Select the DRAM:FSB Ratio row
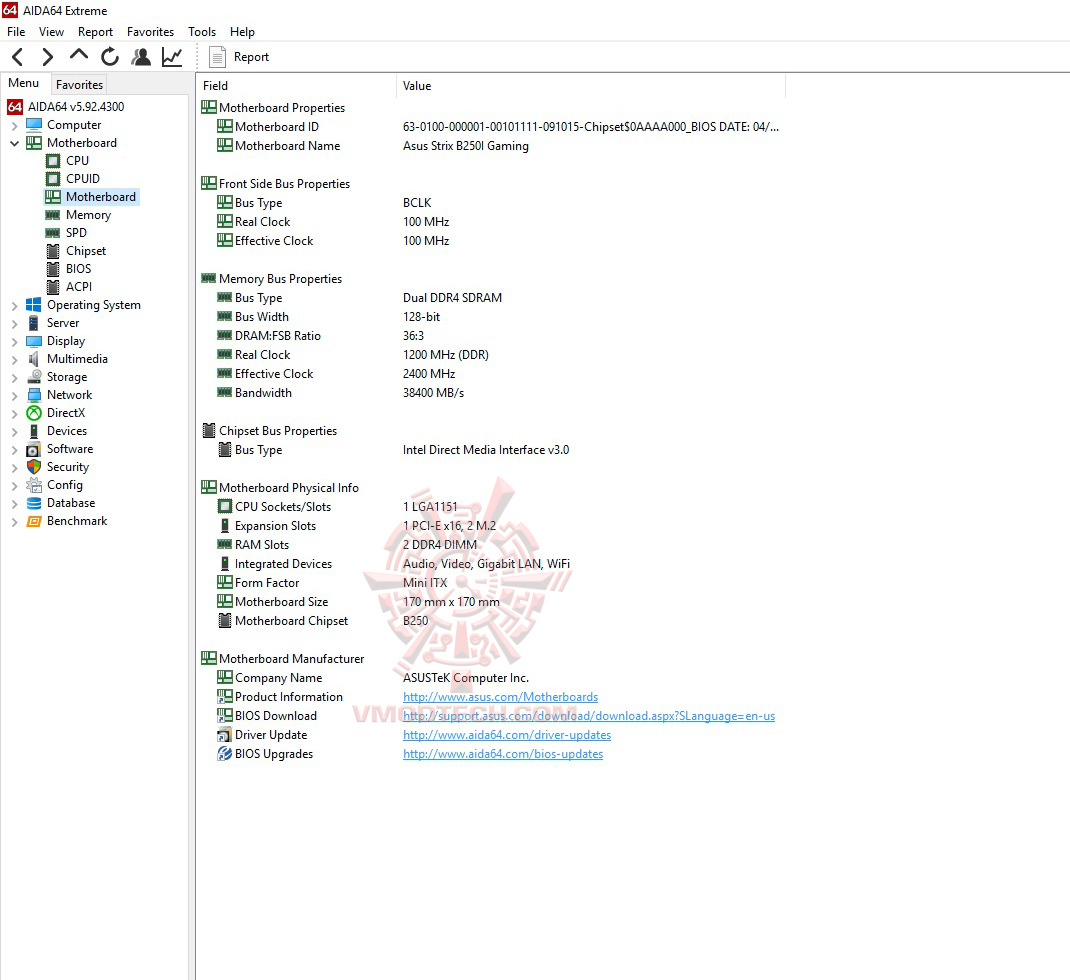Viewport: 1070px width, 980px height. [491, 336]
